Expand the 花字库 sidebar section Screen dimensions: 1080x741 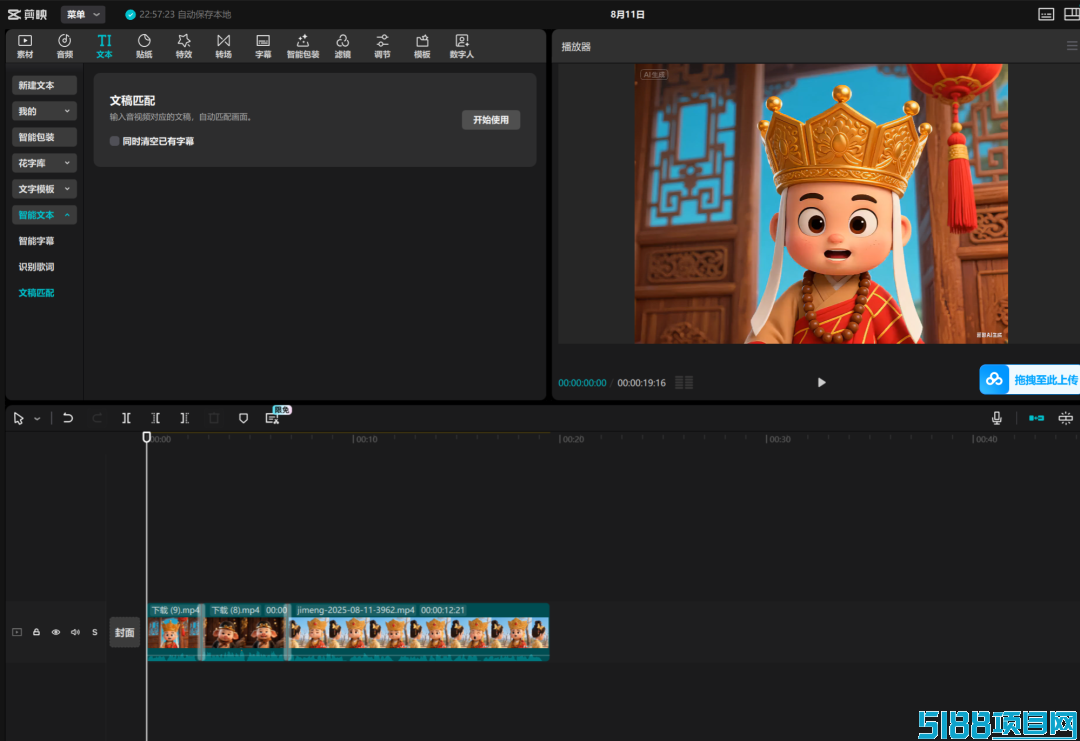pyautogui.click(x=44, y=163)
